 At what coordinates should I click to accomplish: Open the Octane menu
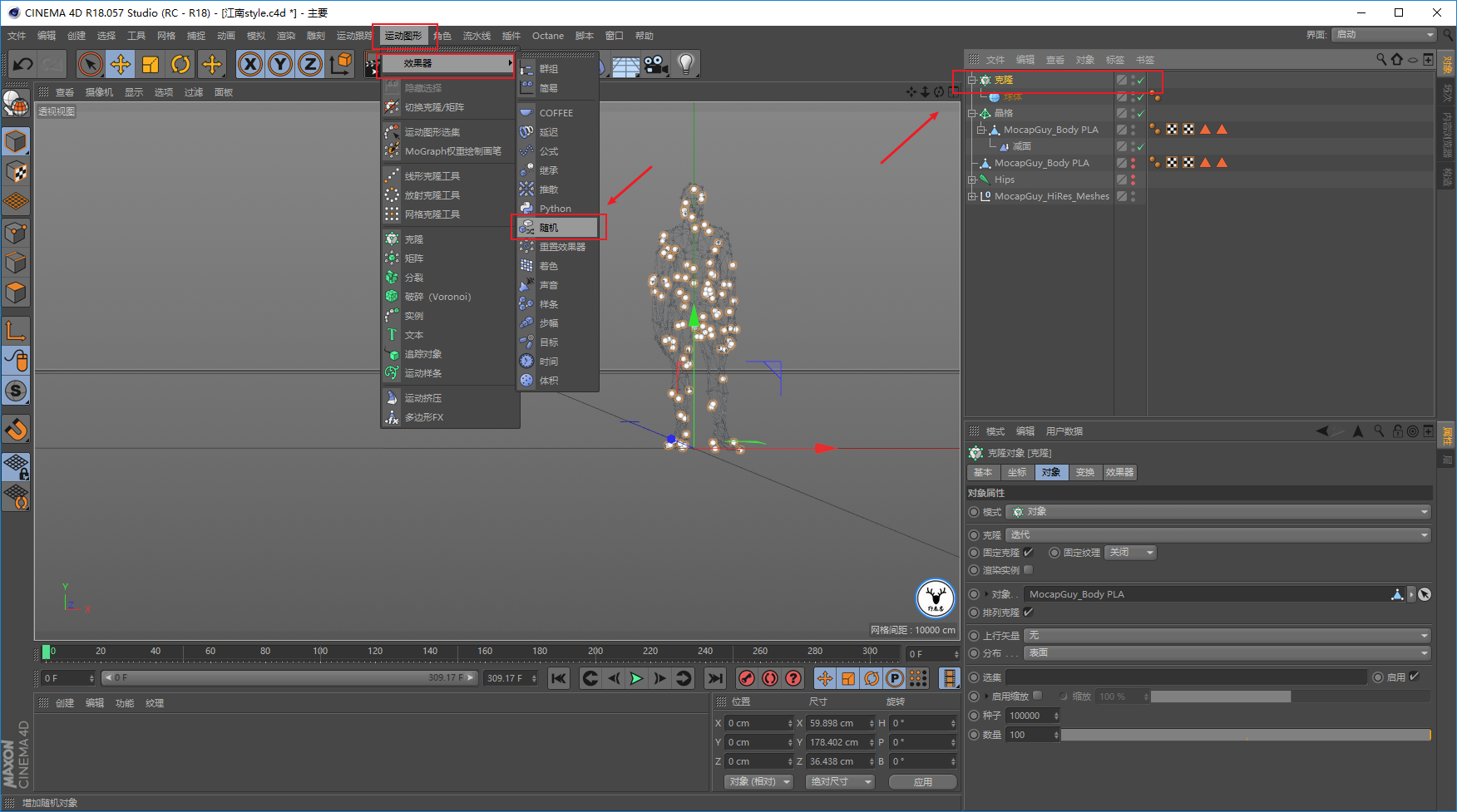tap(547, 36)
